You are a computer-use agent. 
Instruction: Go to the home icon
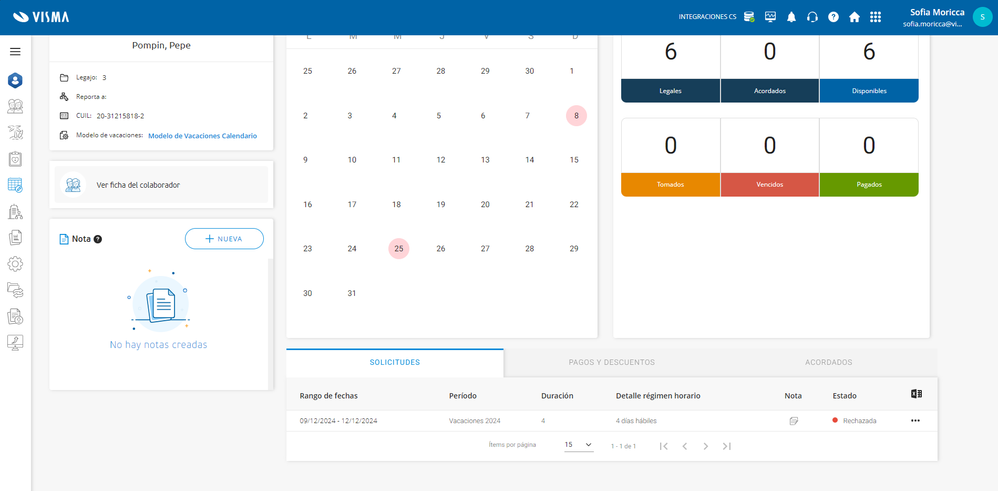click(x=854, y=17)
